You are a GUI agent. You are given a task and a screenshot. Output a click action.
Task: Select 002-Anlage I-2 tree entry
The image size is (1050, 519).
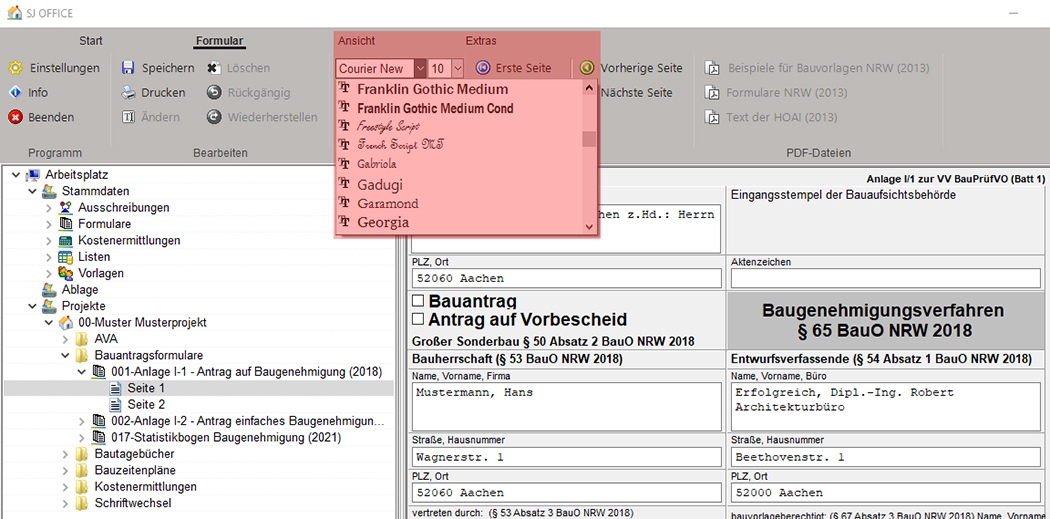click(x=248, y=421)
